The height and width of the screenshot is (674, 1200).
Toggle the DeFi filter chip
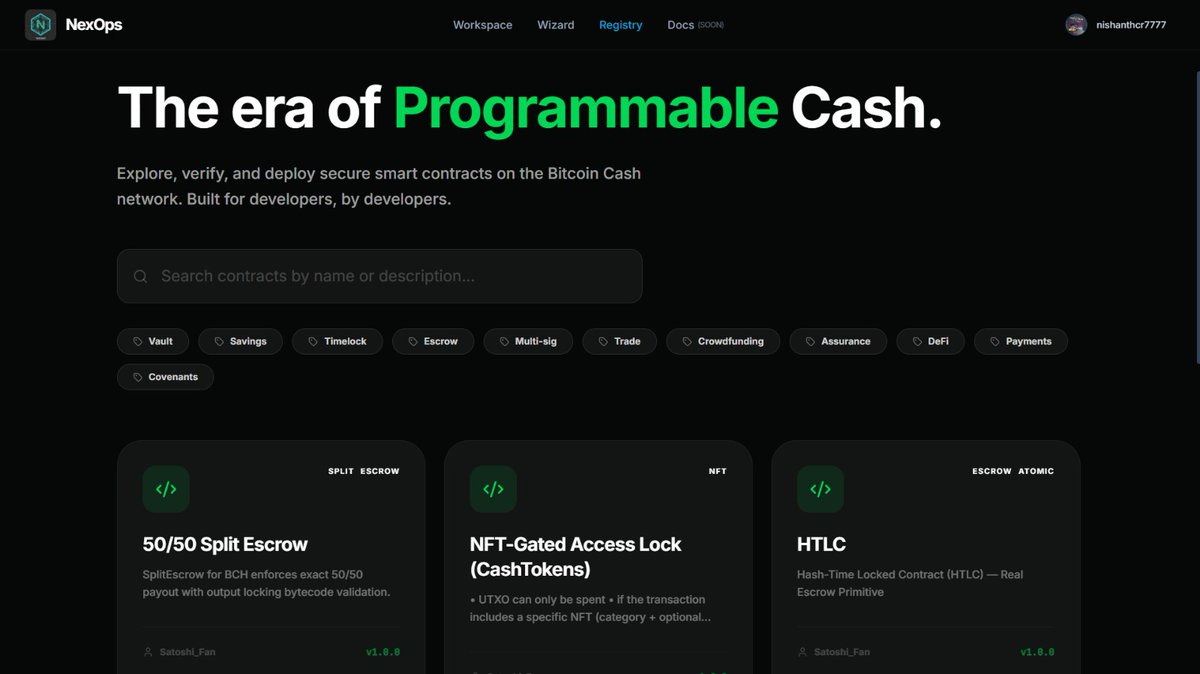(x=930, y=341)
